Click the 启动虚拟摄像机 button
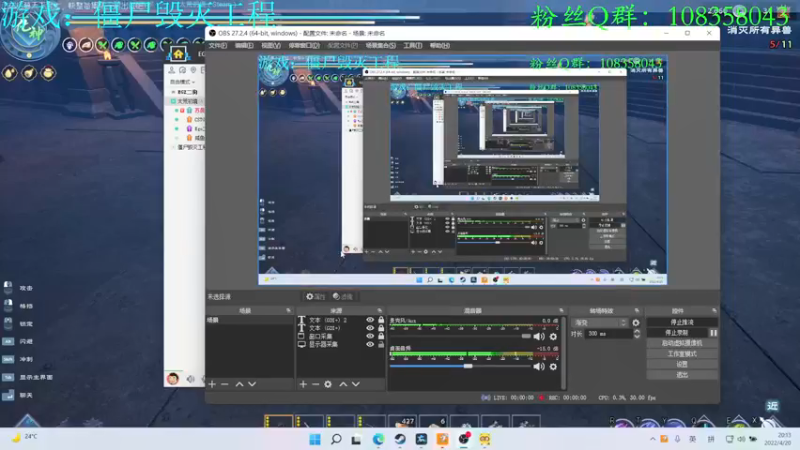This screenshot has height=450, width=800. click(682, 343)
